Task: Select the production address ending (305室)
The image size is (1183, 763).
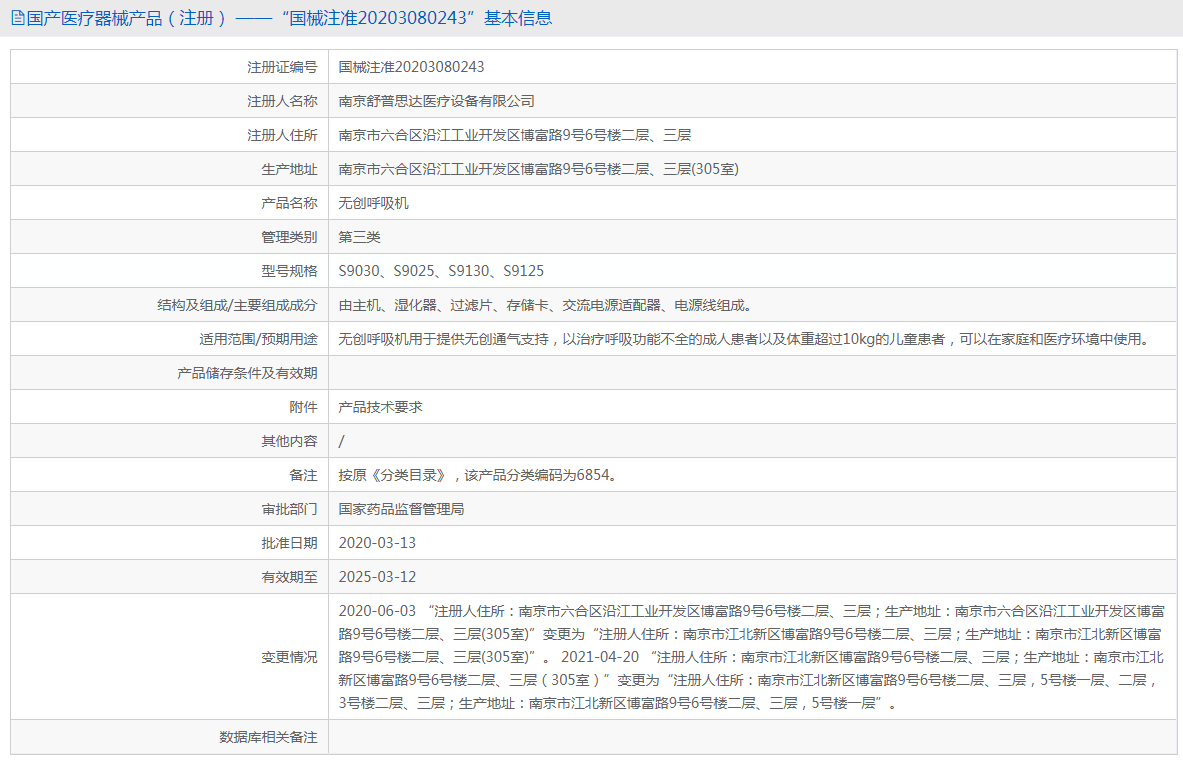Action: 539,169
